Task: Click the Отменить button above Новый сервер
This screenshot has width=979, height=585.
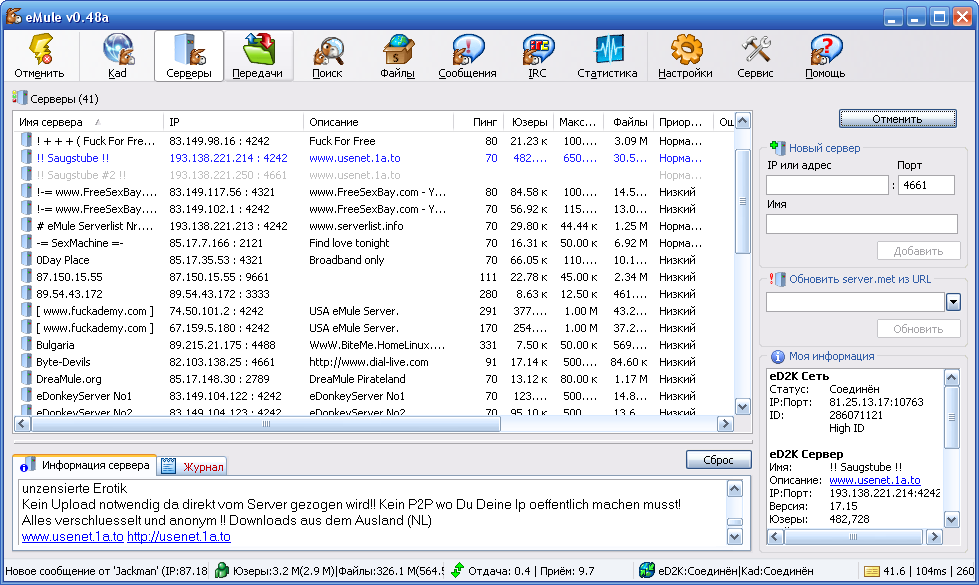Action: click(x=897, y=119)
